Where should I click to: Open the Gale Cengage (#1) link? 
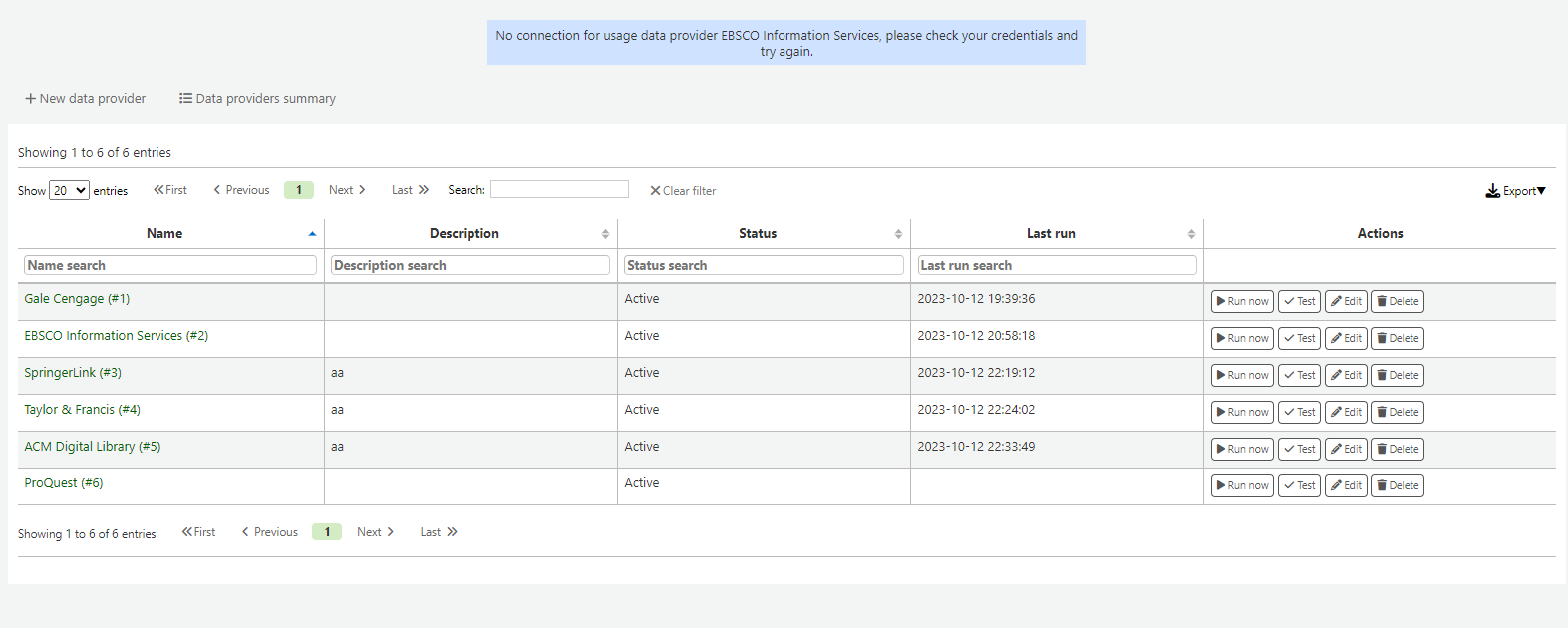pyautogui.click(x=77, y=299)
